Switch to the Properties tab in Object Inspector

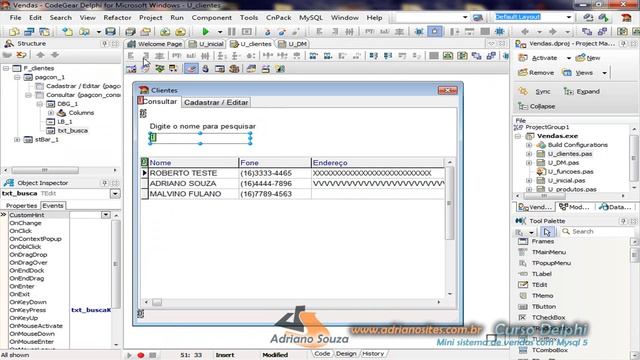click(x=22, y=206)
